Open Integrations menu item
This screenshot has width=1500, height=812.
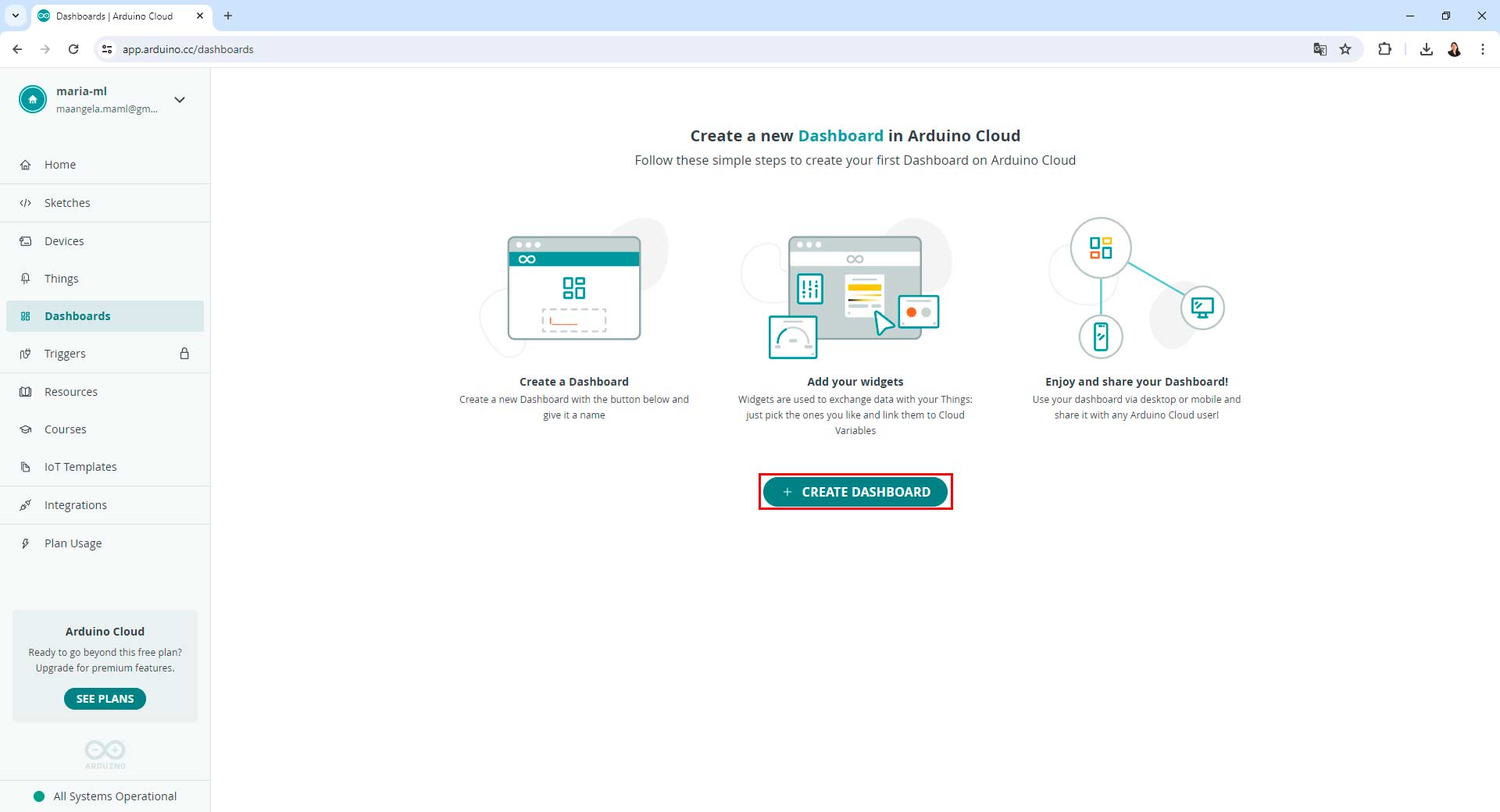coord(105,505)
